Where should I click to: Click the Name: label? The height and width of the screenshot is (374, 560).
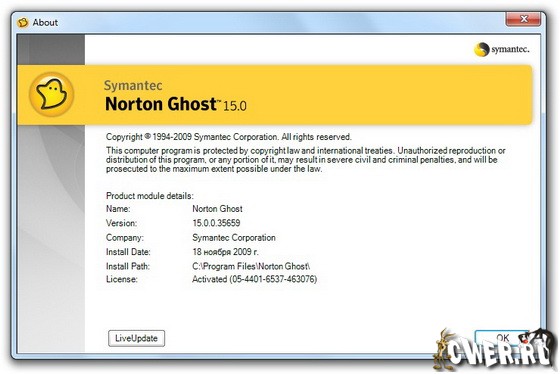click(118, 209)
